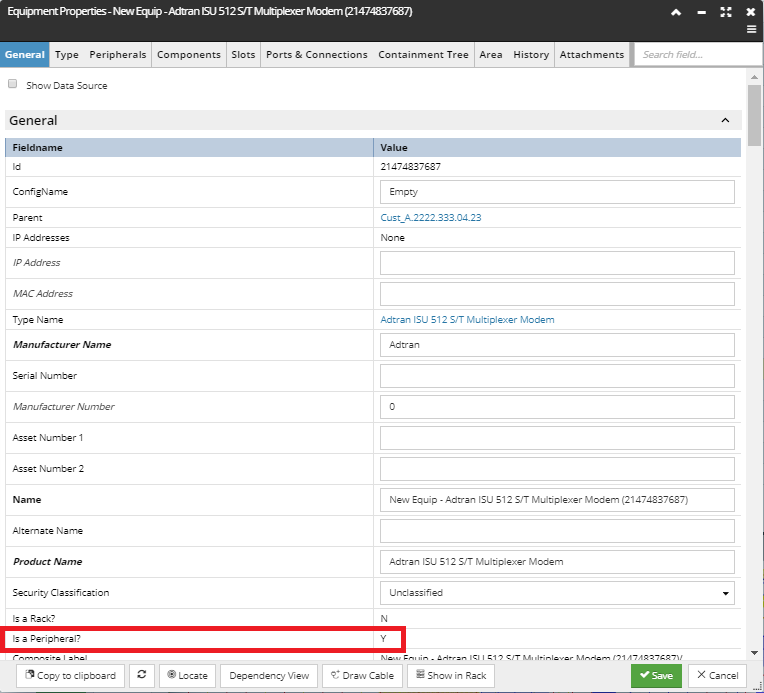764x693 pixels.
Task: Click the Copy to clipboard button
Action: [70, 675]
